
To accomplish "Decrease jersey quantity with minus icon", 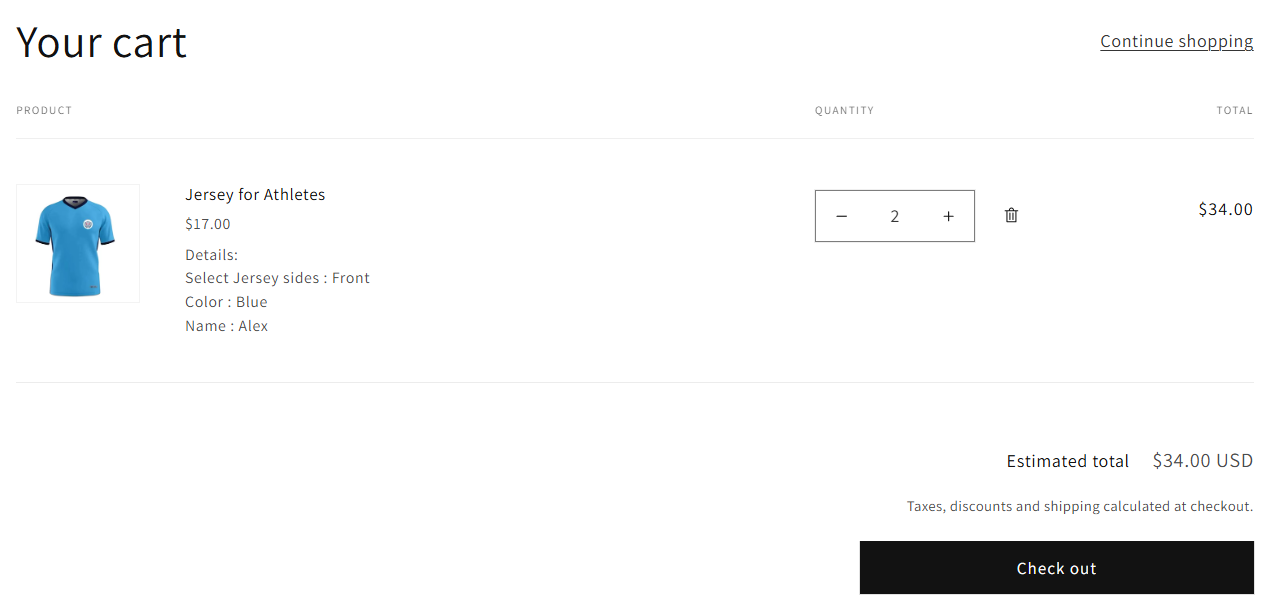I will (841, 216).
